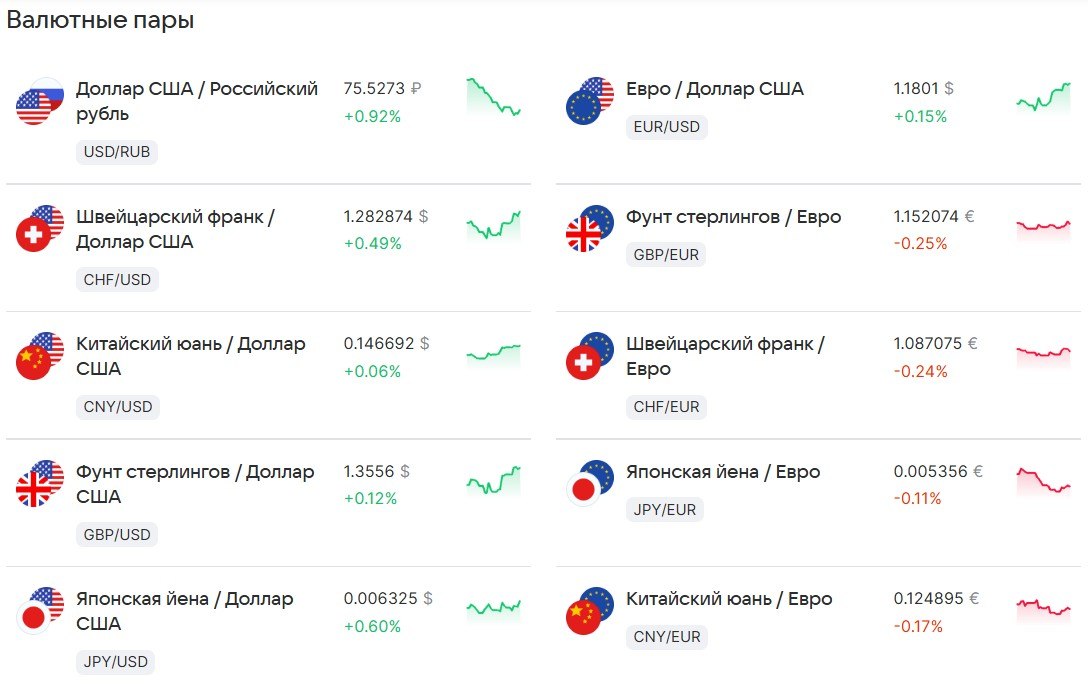Click the JPY/USD ticker tag
Viewport: 1088px width, 685px height.
coord(115,662)
